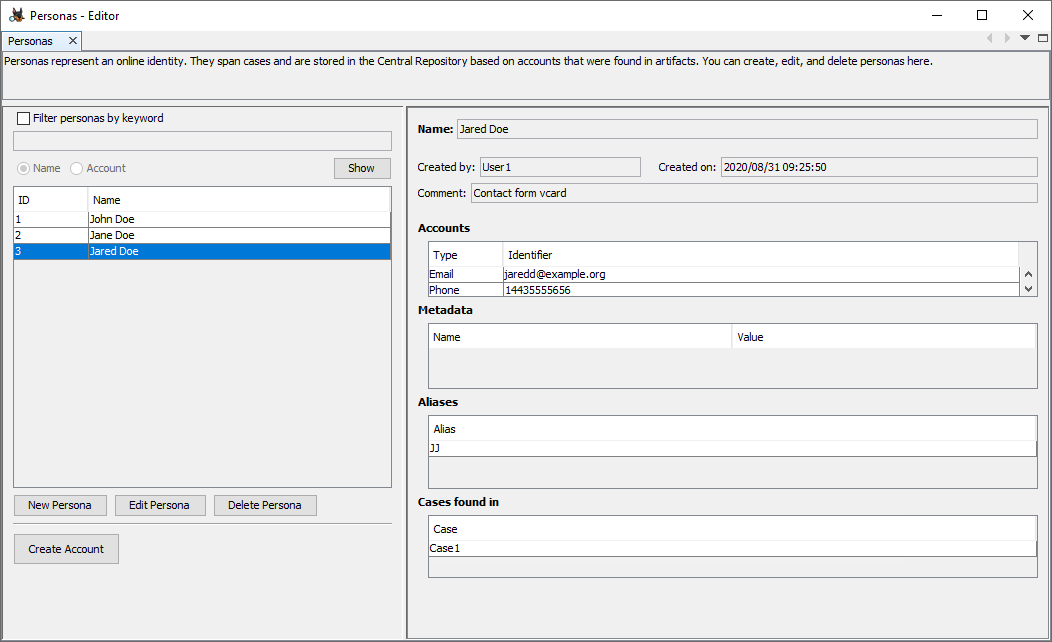Click the persona filter keyword field
Screen dimensions: 1052x642
point(201,141)
